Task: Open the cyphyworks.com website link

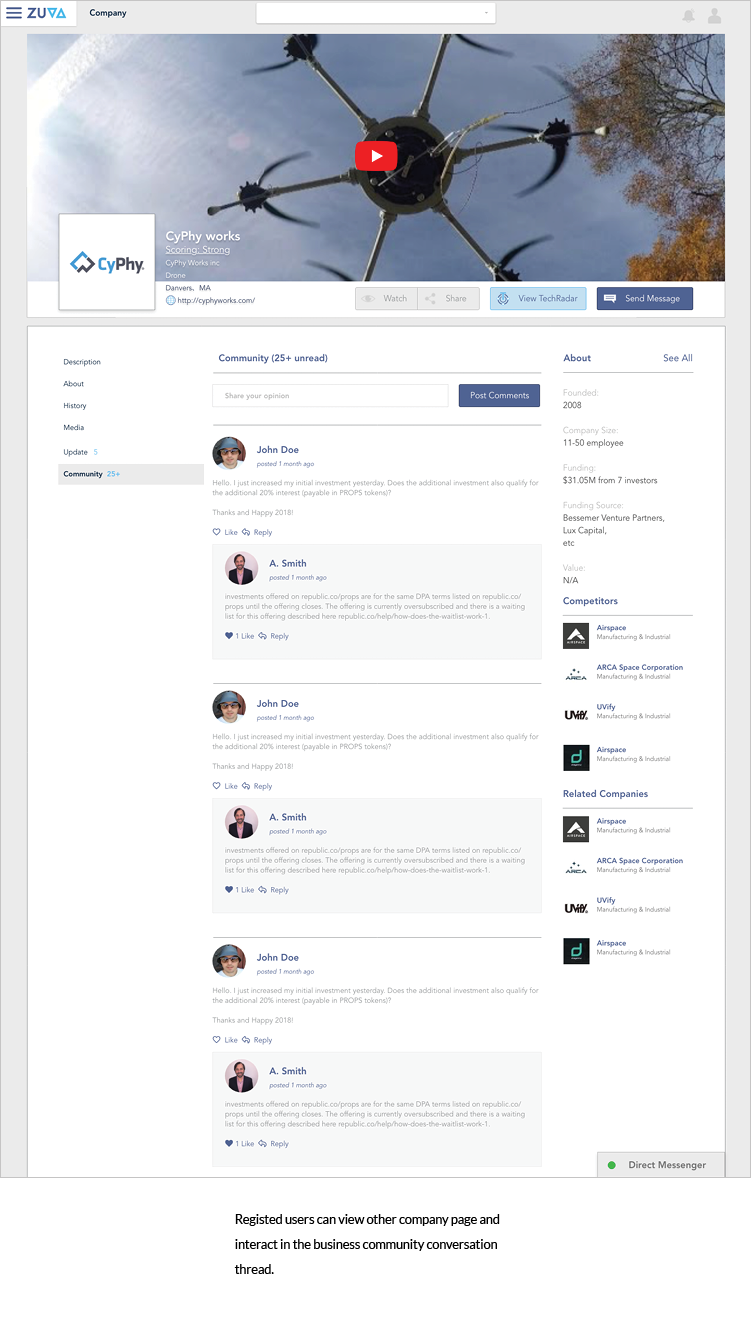Action: (216, 300)
